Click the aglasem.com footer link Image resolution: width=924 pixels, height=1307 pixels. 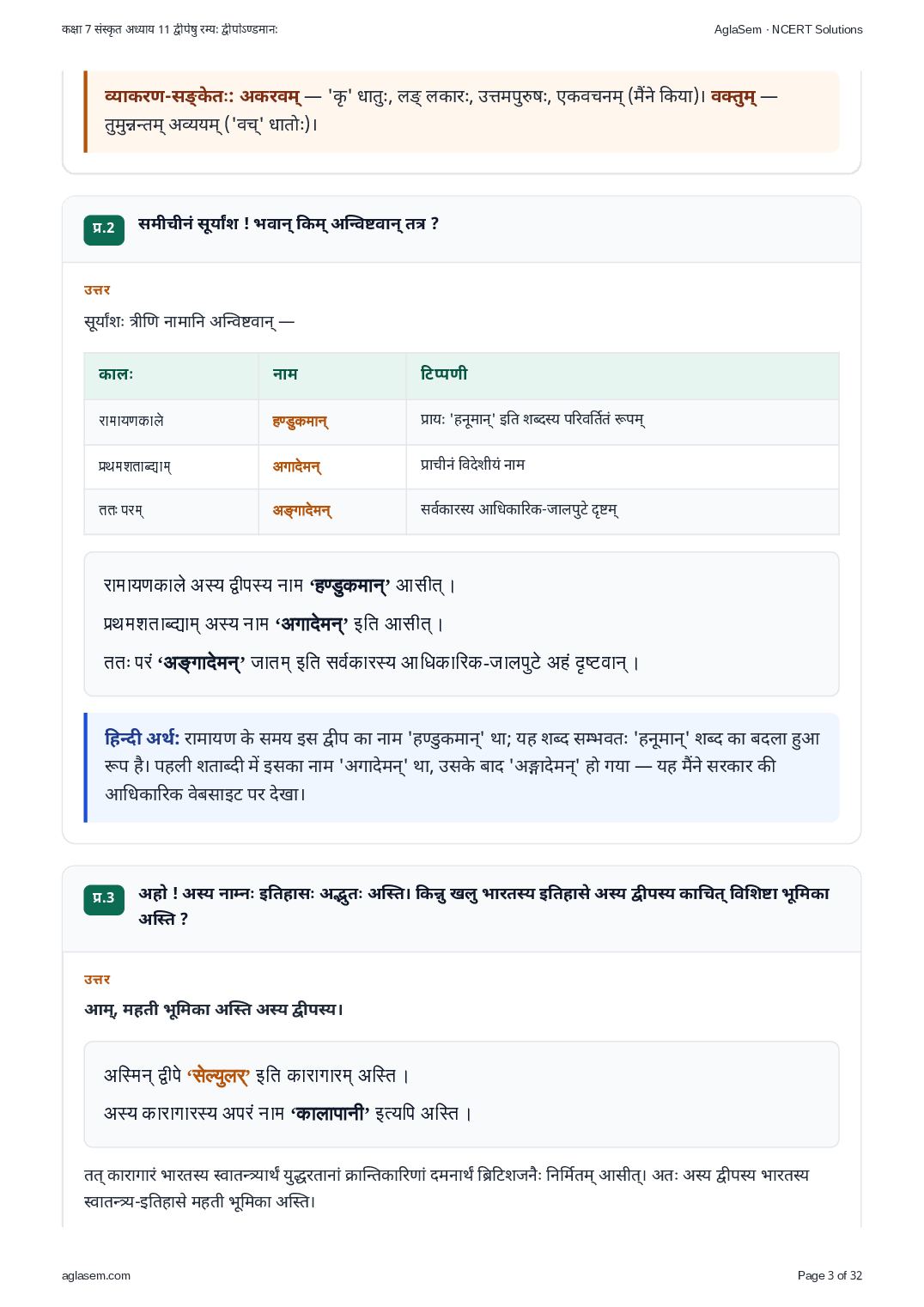tap(96, 1275)
